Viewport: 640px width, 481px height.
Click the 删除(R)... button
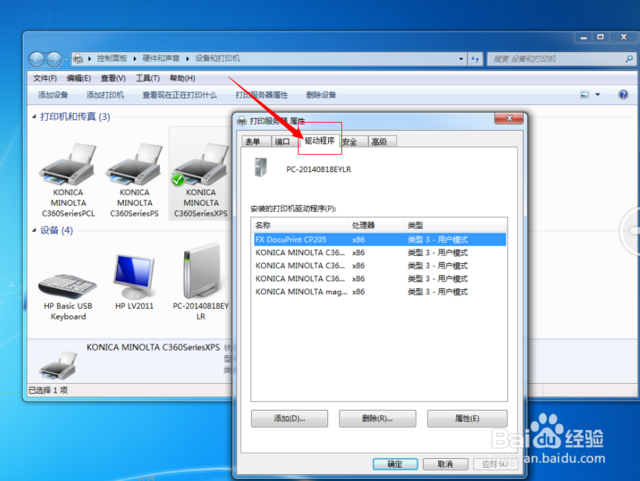tap(378, 419)
